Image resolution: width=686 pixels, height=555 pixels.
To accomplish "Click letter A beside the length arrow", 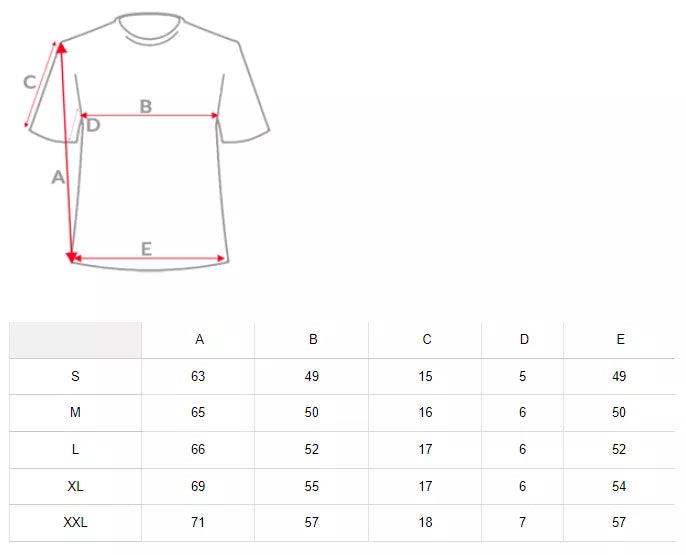I will click(x=58, y=177).
